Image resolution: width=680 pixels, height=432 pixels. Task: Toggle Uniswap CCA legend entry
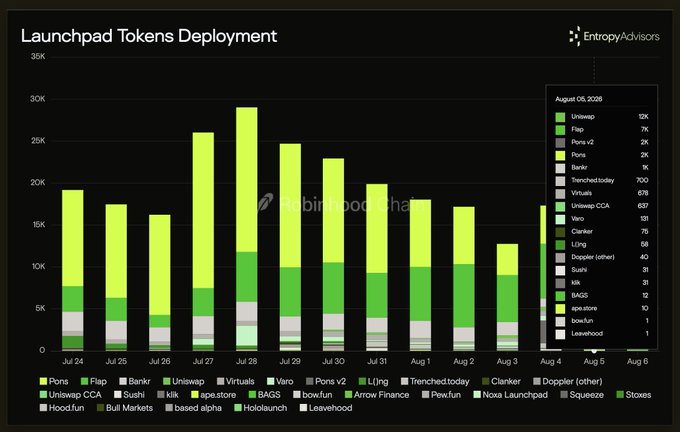(x=70, y=395)
